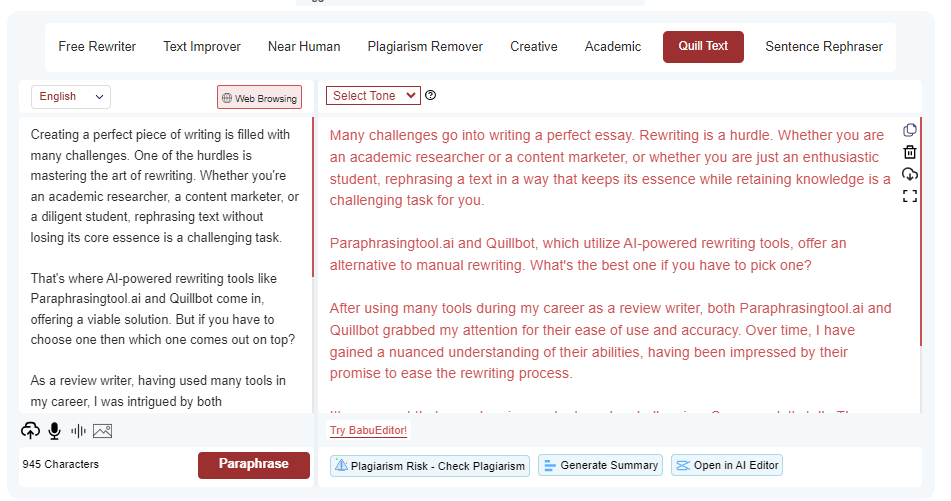Download the output via cloud download icon

coord(909,174)
